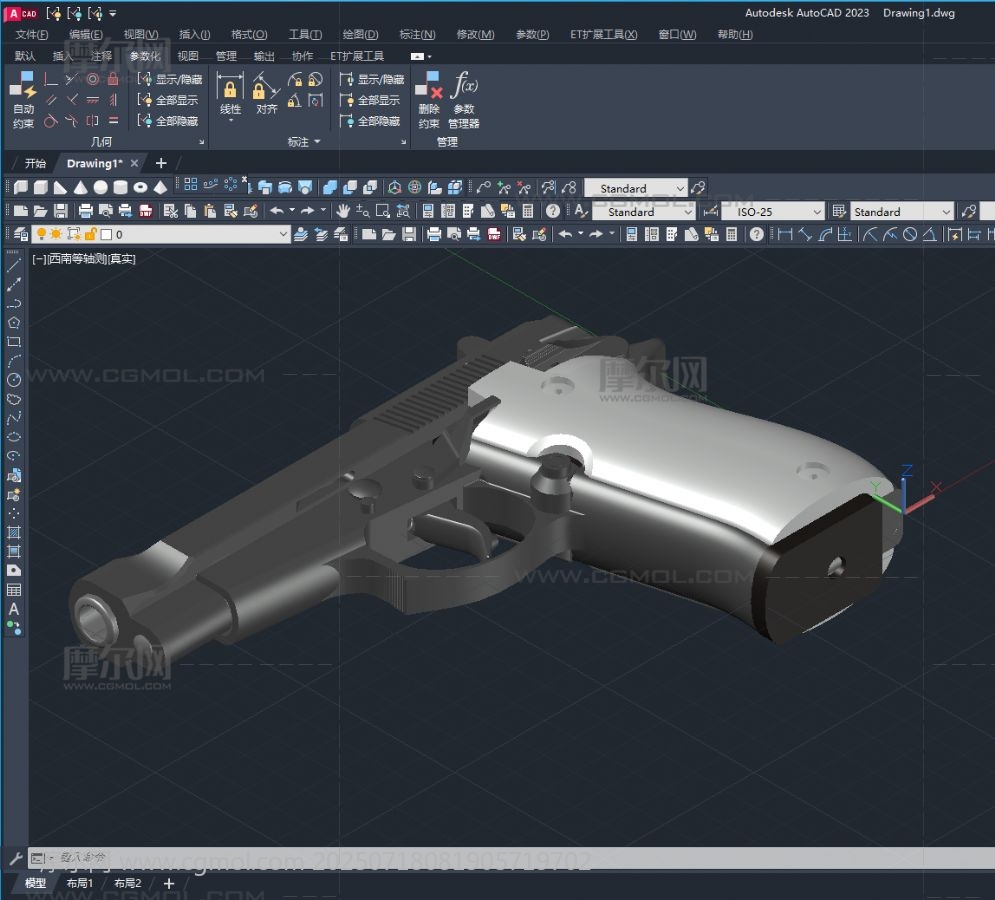Screen dimensions: 995x900
Task: Select the Rectangle draw tool
Action: 14,341
